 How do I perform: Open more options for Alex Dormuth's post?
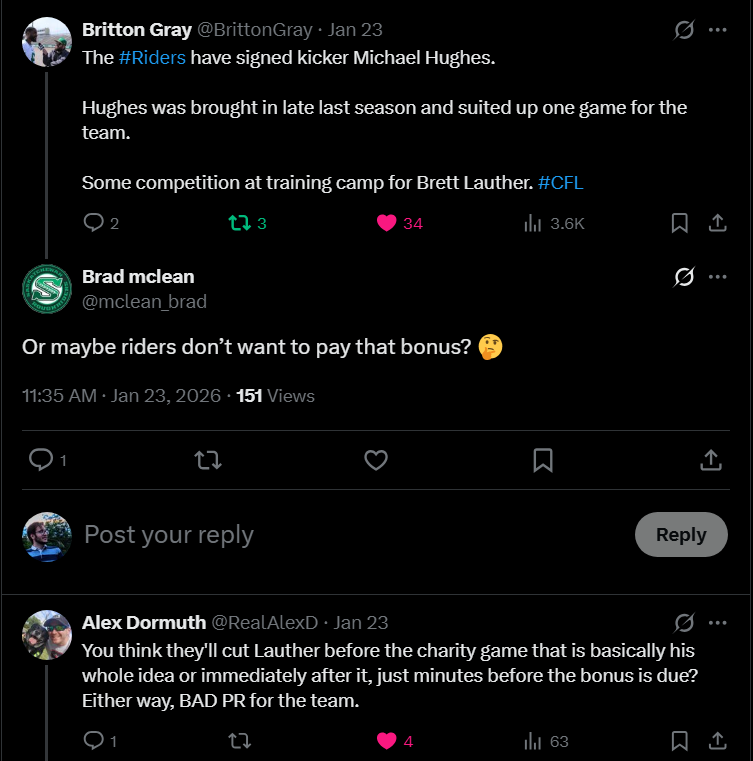(x=717, y=623)
